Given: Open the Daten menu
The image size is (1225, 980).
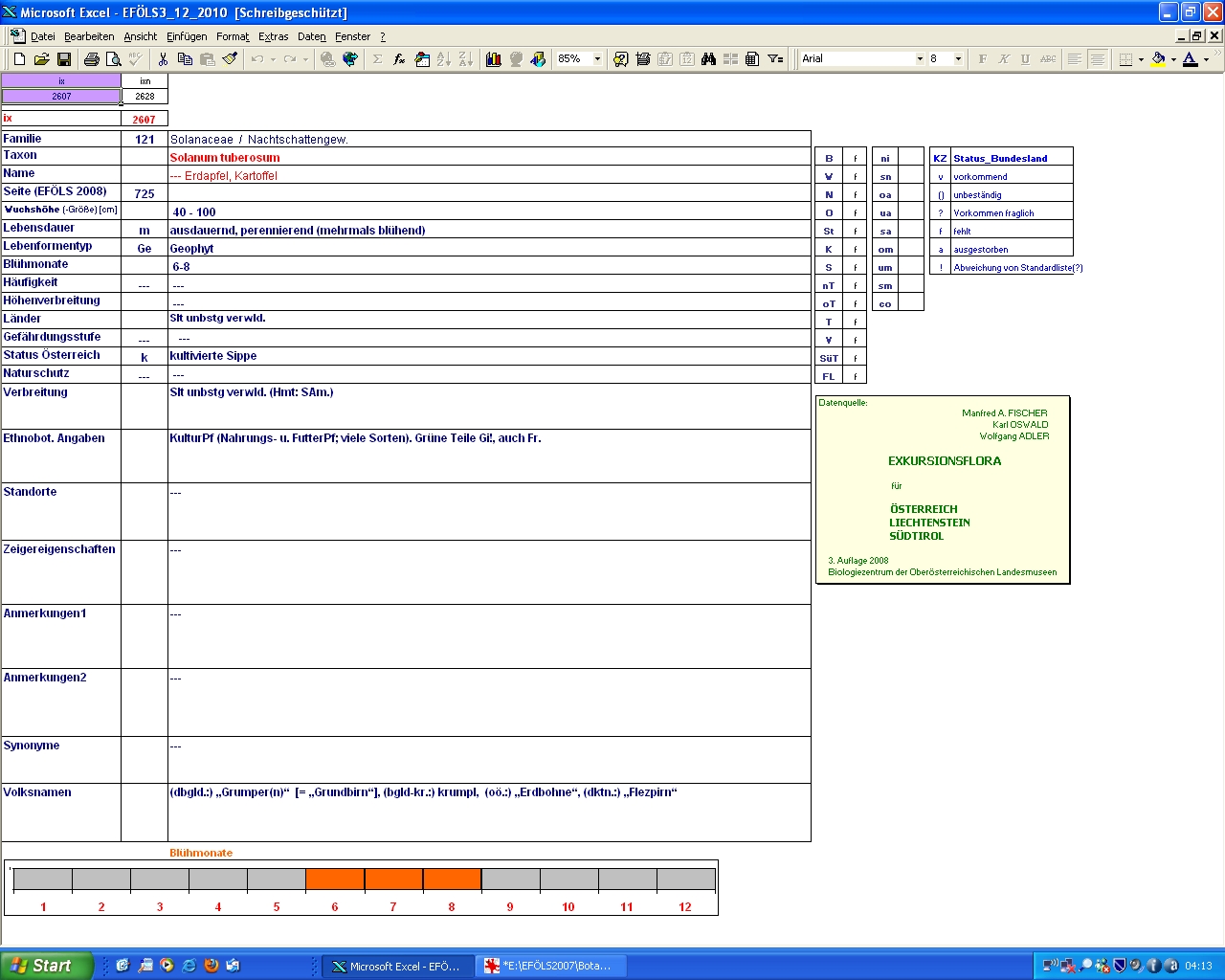Looking at the screenshot, I should (x=312, y=36).
